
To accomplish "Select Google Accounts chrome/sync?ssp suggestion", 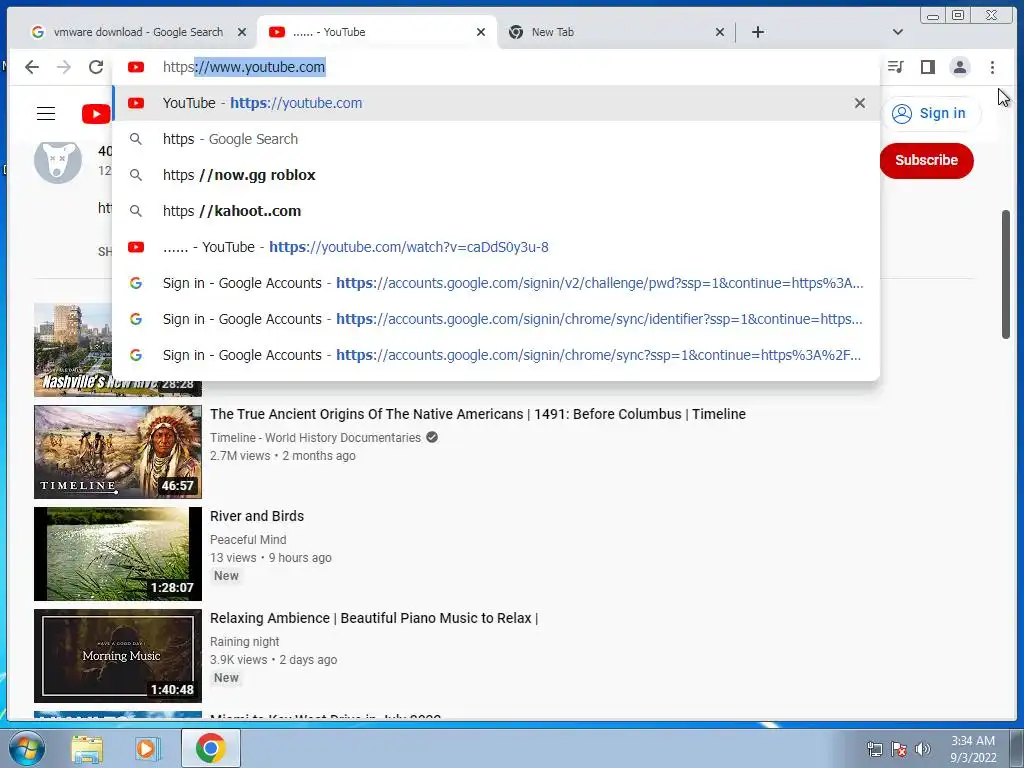I will (496, 355).
